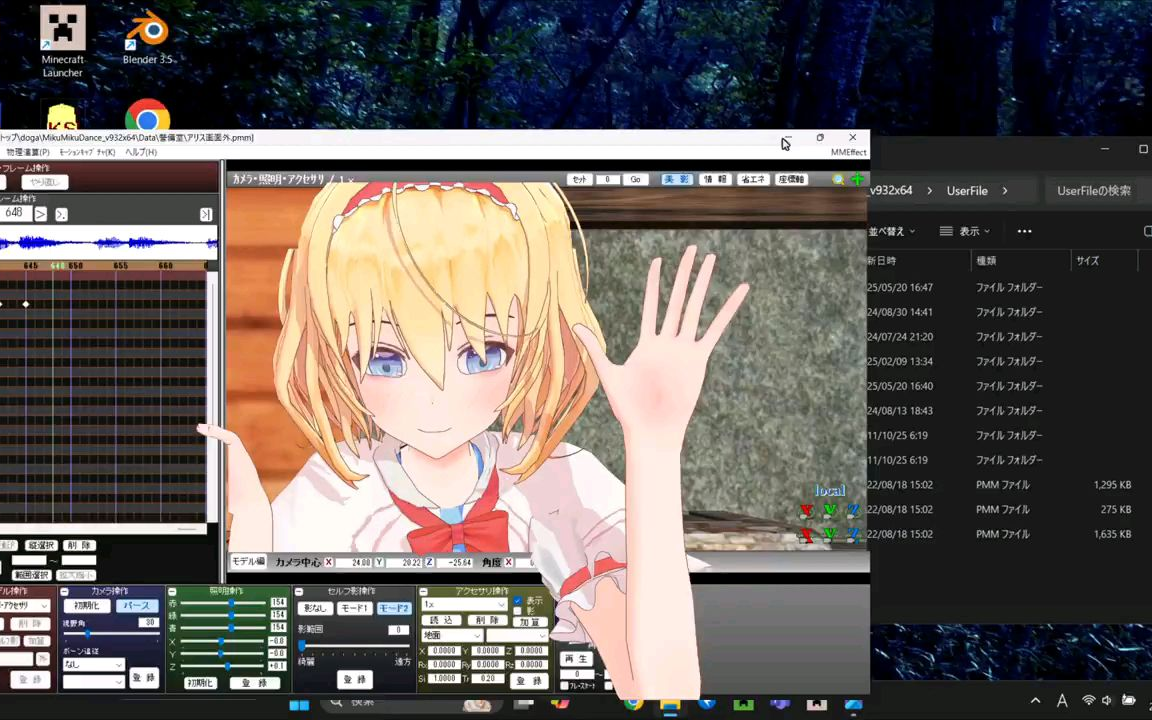Click the volume speaker icon in system tray

pyautogui.click(x=1107, y=701)
